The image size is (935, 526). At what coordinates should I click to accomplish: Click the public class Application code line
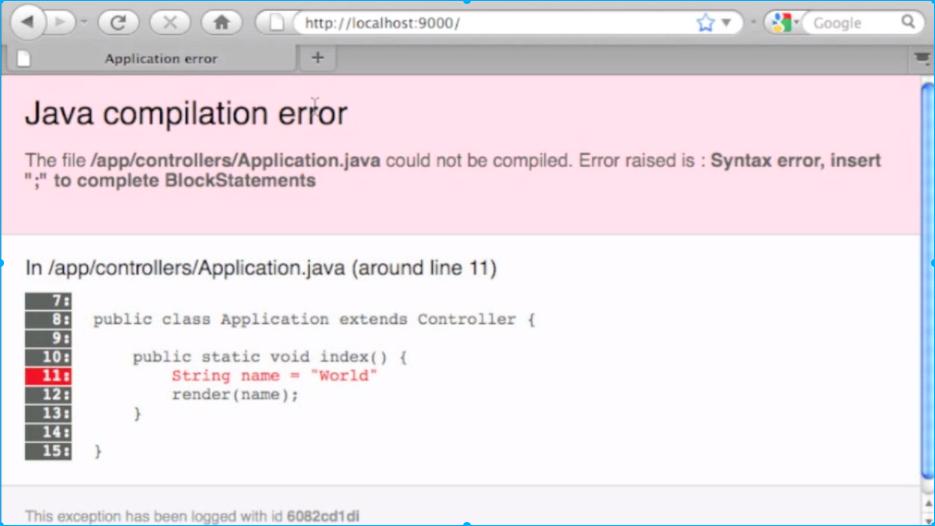point(314,320)
